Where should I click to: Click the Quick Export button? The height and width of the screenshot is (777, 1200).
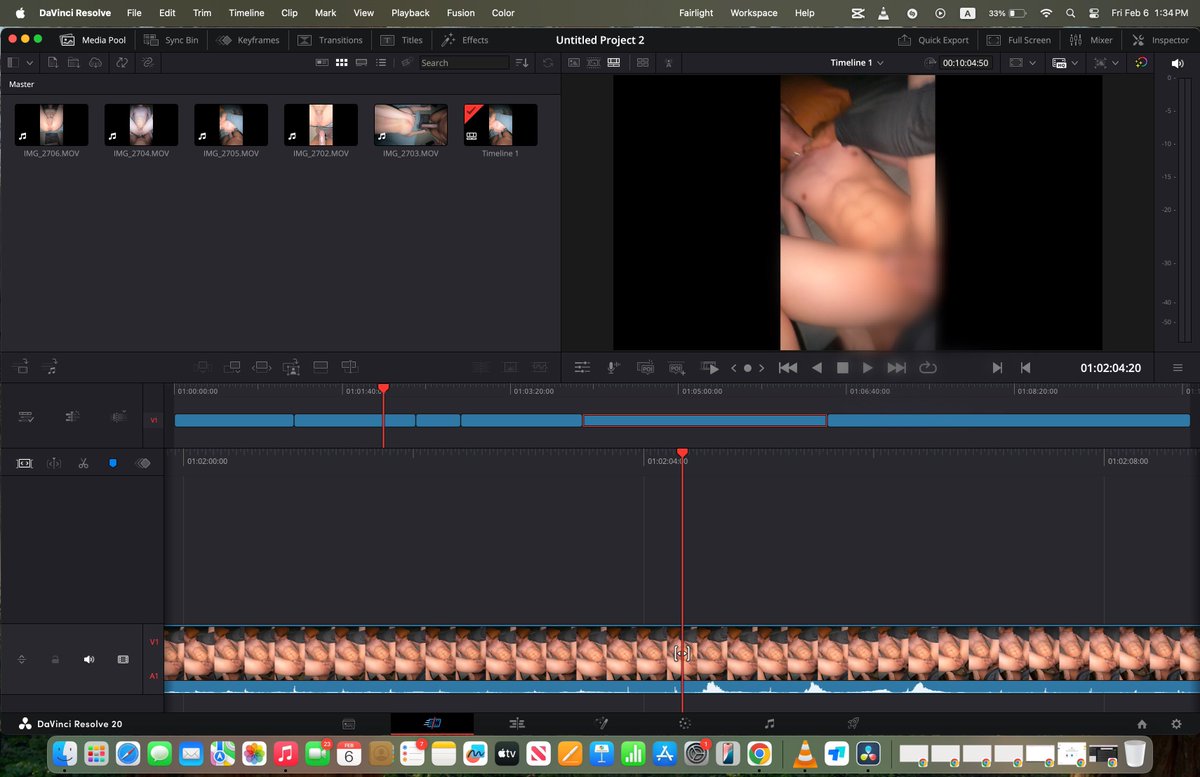933,40
